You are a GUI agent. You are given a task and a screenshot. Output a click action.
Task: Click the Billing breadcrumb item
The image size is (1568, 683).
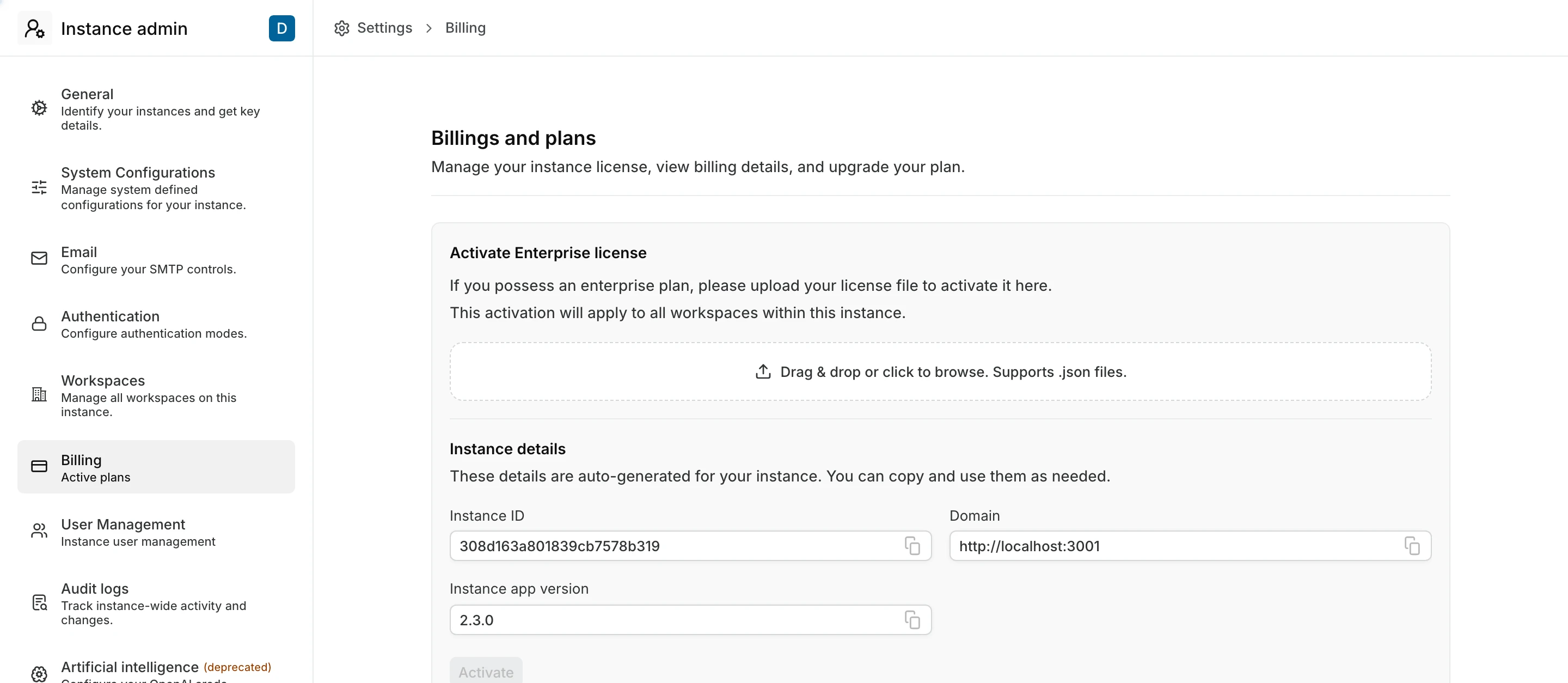465,28
